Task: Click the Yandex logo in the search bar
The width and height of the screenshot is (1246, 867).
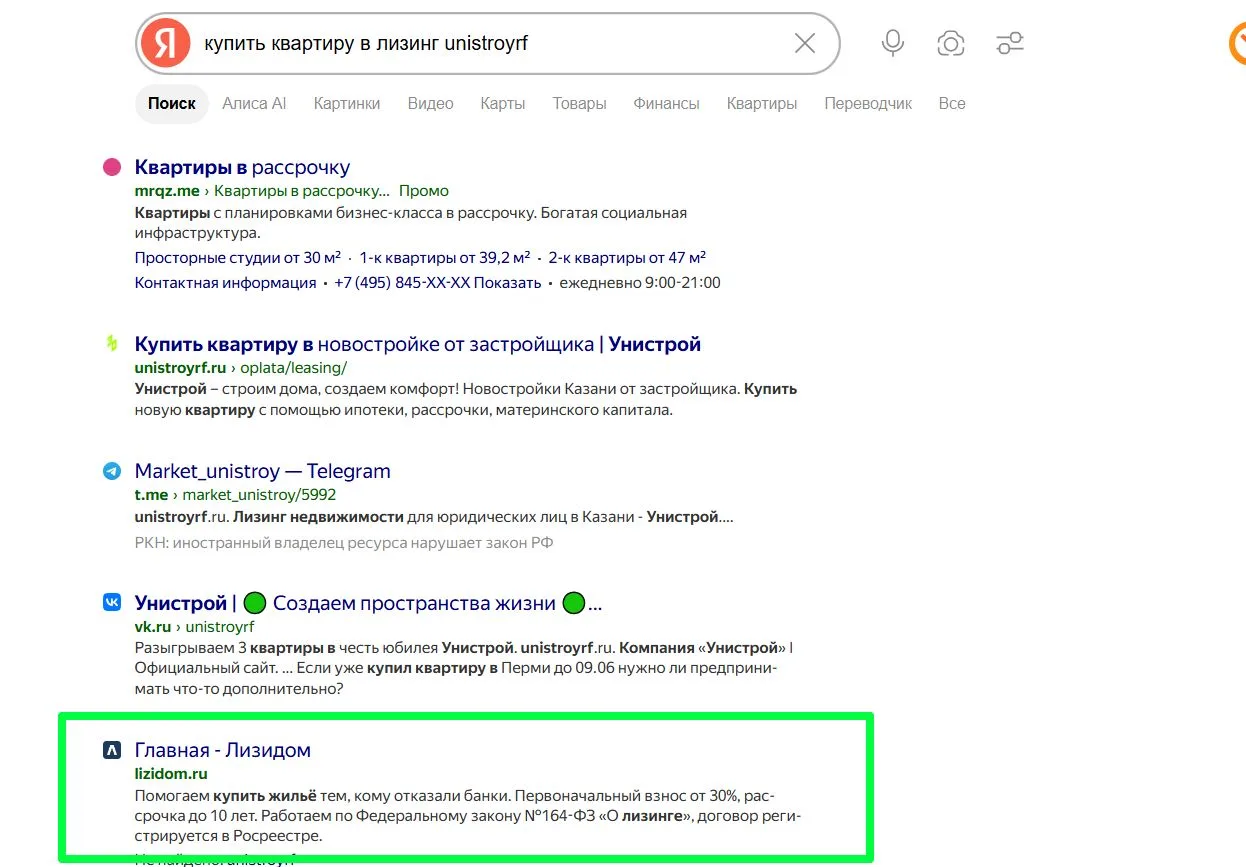Action: (x=165, y=43)
